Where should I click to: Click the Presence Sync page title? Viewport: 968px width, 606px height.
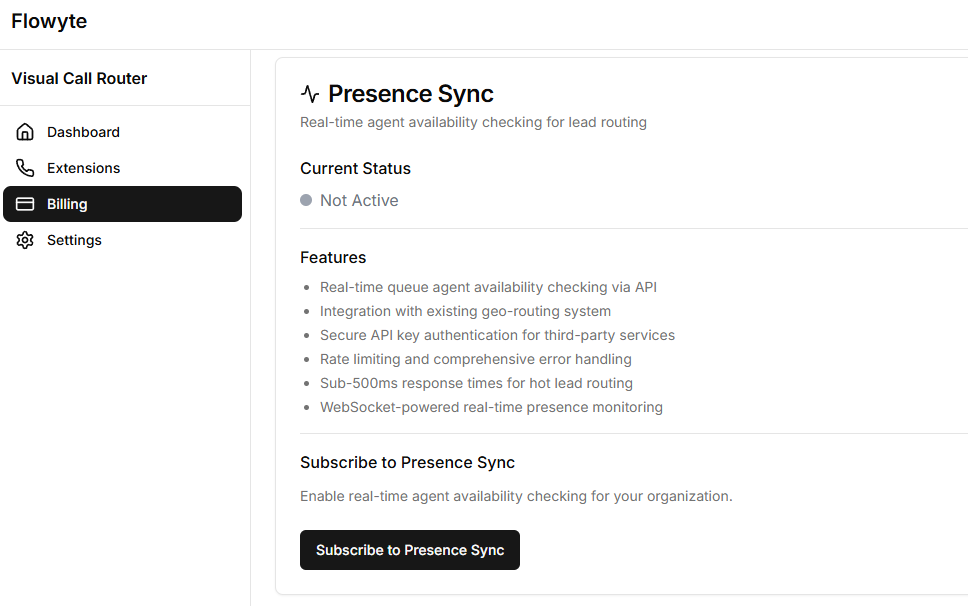click(x=411, y=93)
